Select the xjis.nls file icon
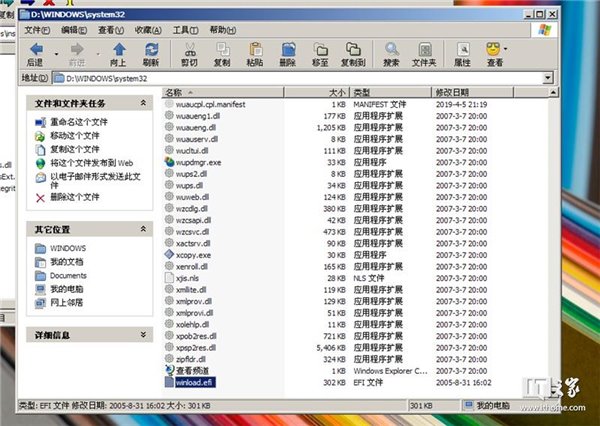 point(169,278)
